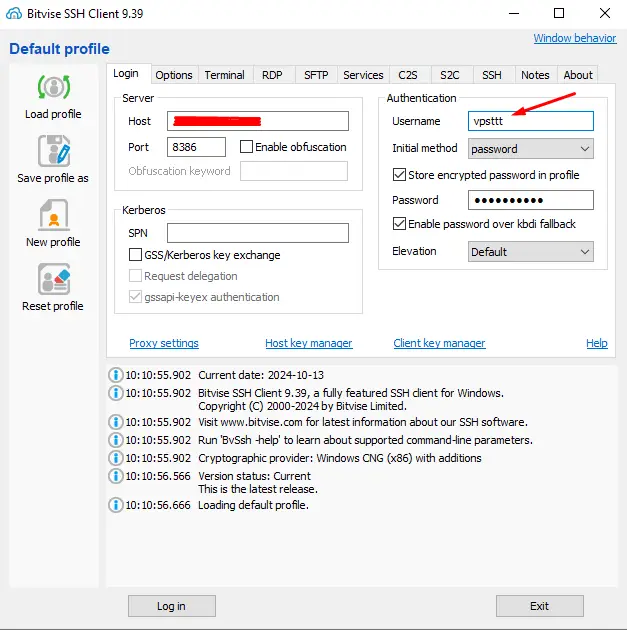The image size is (627, 630).
Task: Click the Username field with vpsttt
Action: (531, 121)
